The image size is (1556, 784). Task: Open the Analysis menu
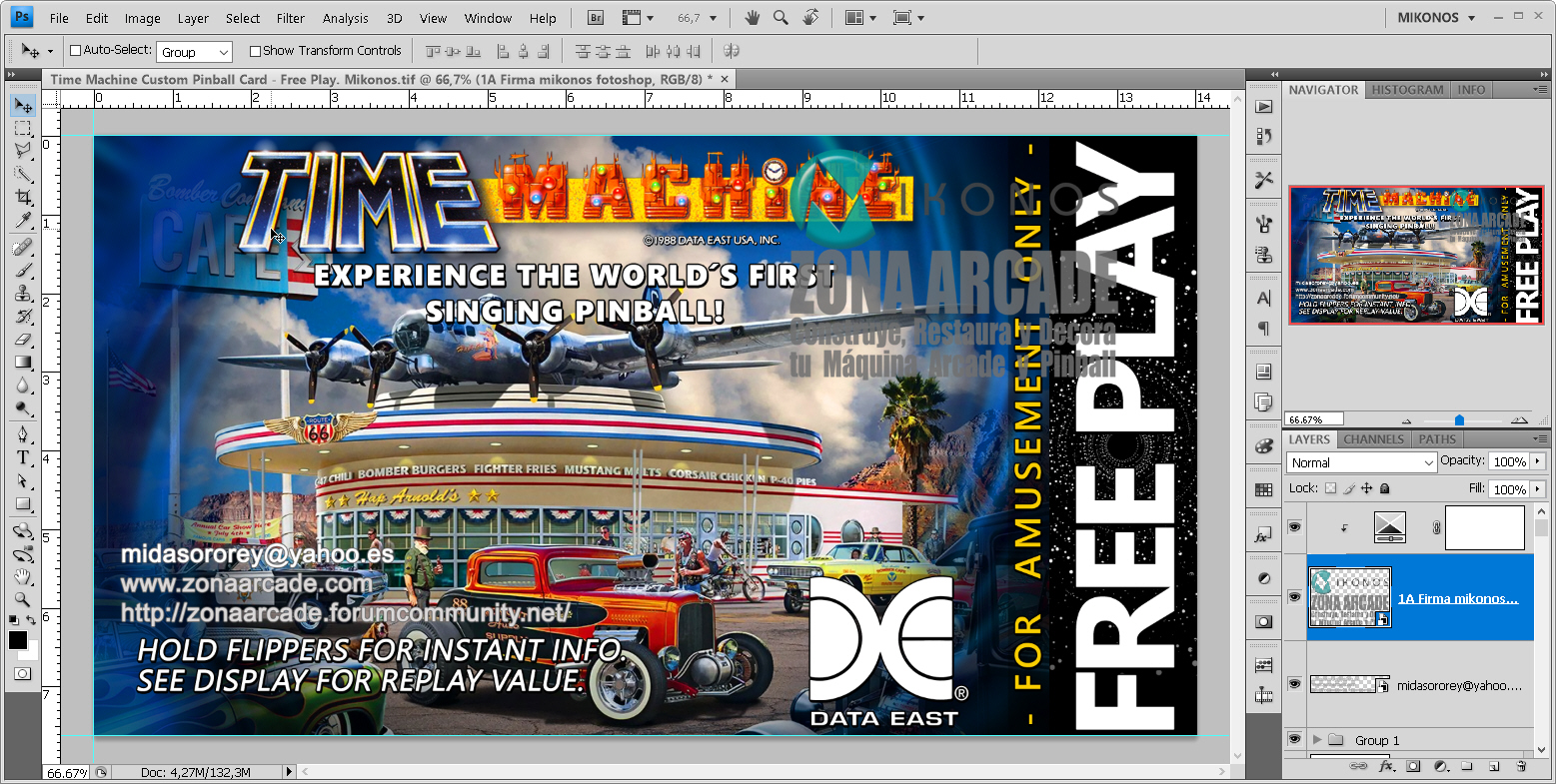pos(346,18)
